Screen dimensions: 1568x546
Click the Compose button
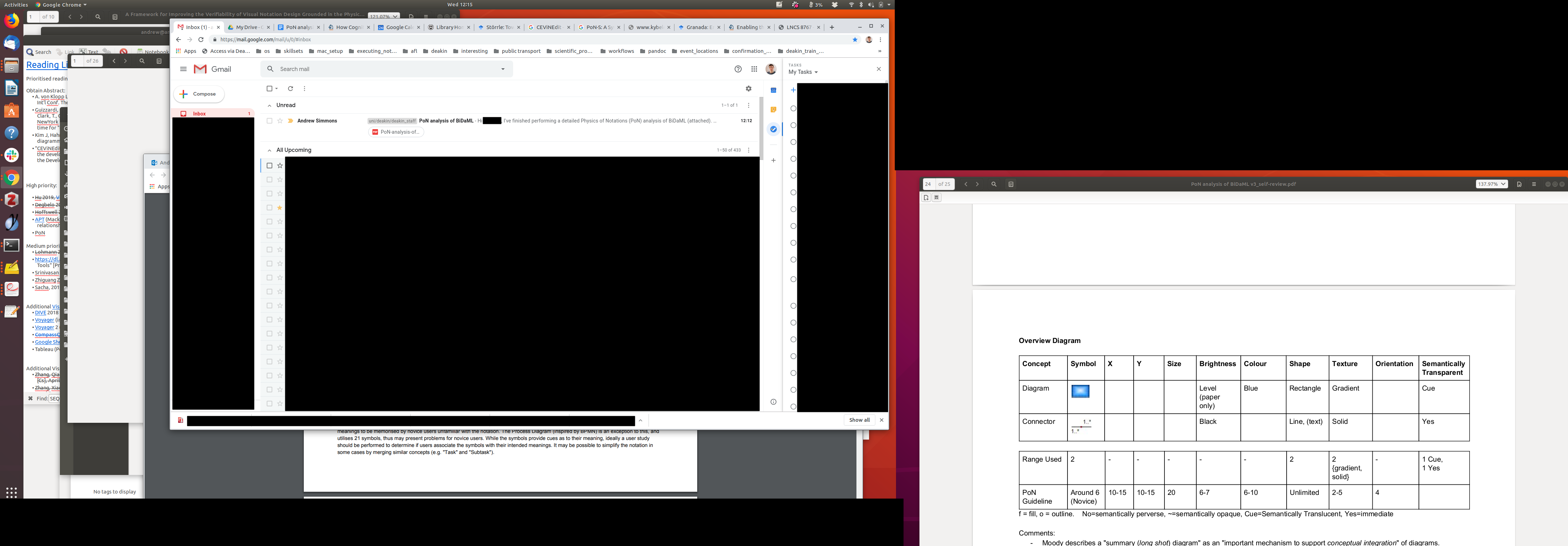(x=199, y=94)
